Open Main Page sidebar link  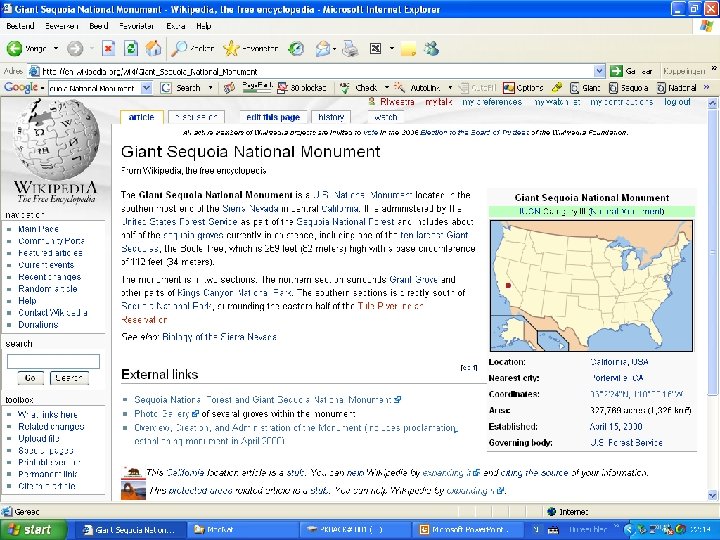coord(38,229)
